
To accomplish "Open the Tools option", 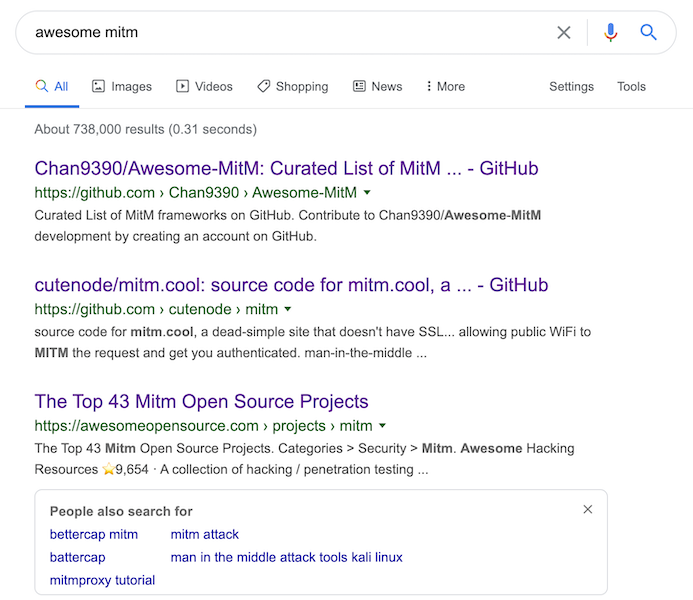I will [631, 87].
